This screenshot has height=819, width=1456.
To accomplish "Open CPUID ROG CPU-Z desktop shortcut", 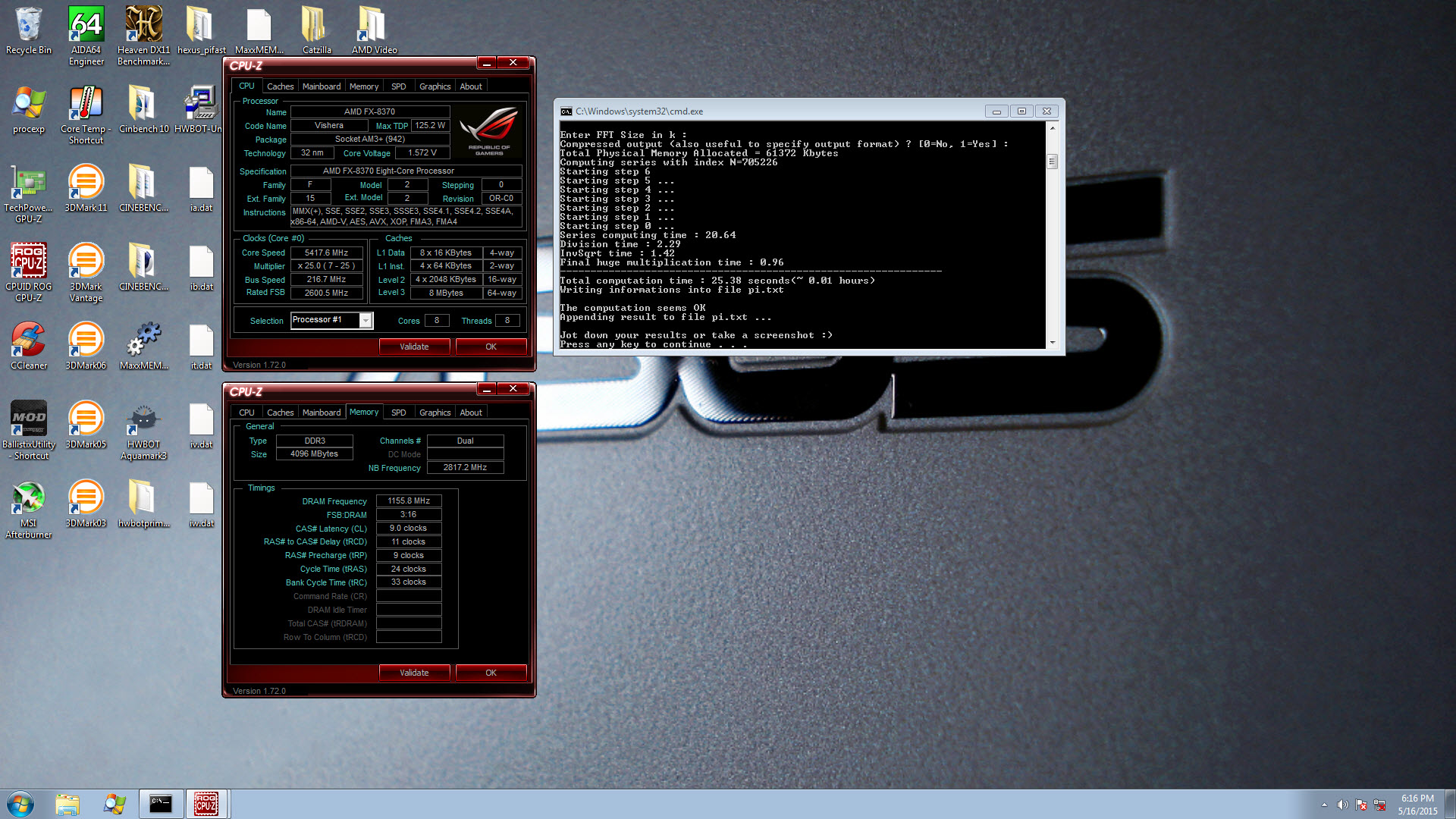I will 29,273.
